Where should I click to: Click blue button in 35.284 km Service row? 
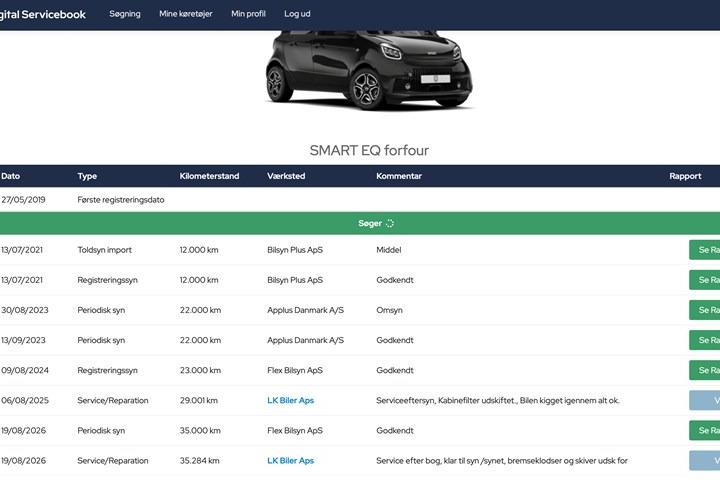[704, 461]
